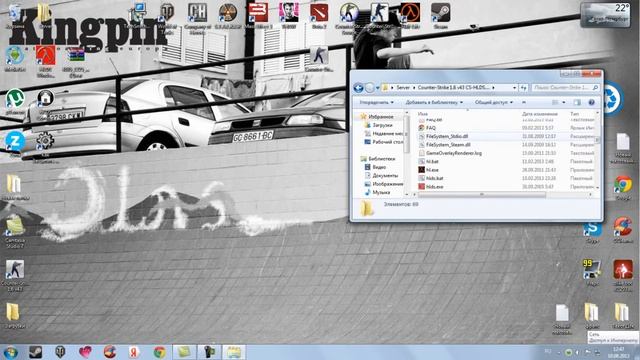Launch the Skype desktop shortcut
This screenshot has width=640, height=360.
592,232
